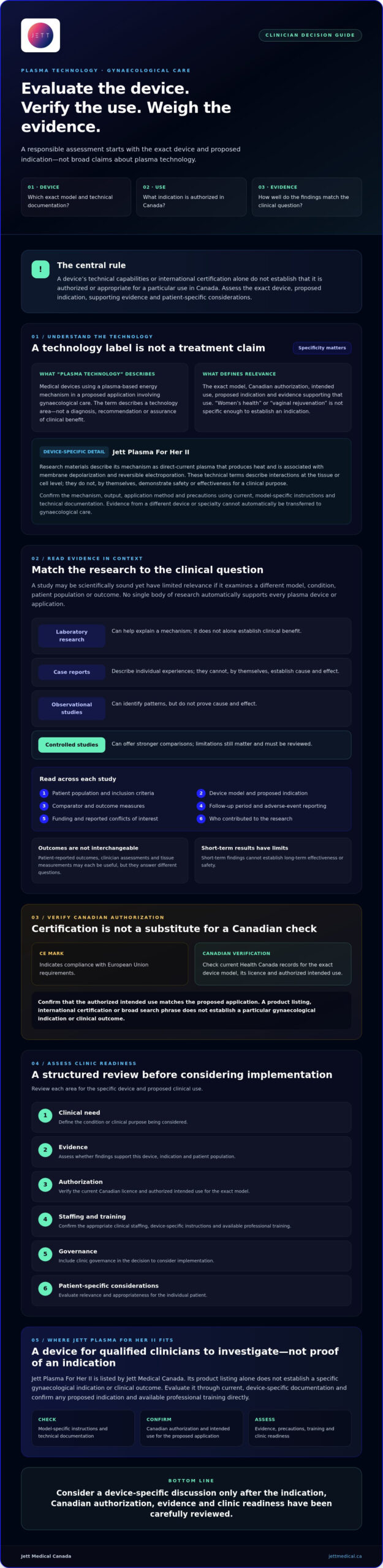Viewport: 383px width, 1568px height.
Task: Select the Specificity matters tag
Action: pyautogui.click(x=322, y=348)
